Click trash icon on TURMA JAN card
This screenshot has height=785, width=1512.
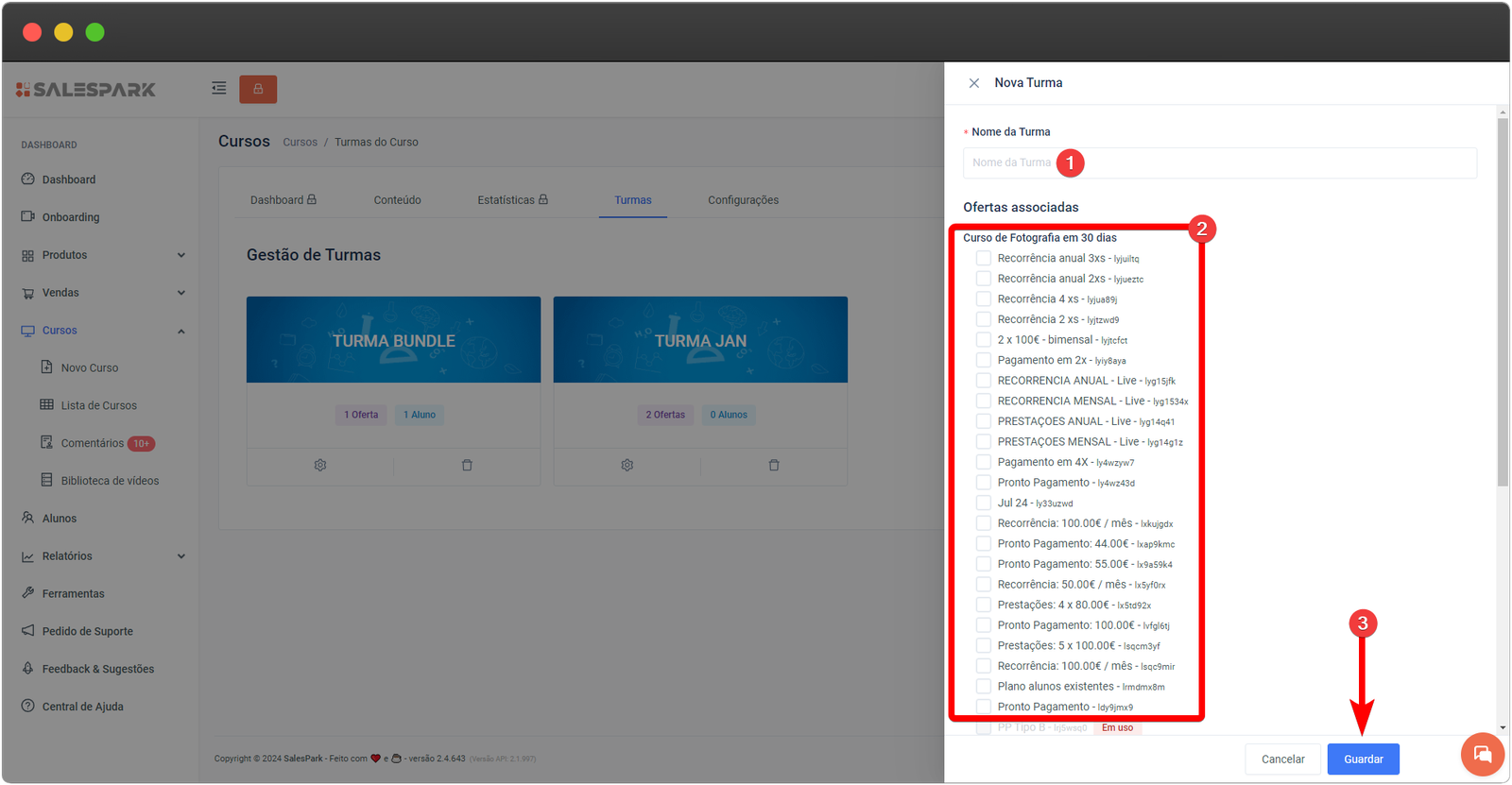[x=774, y=466]
